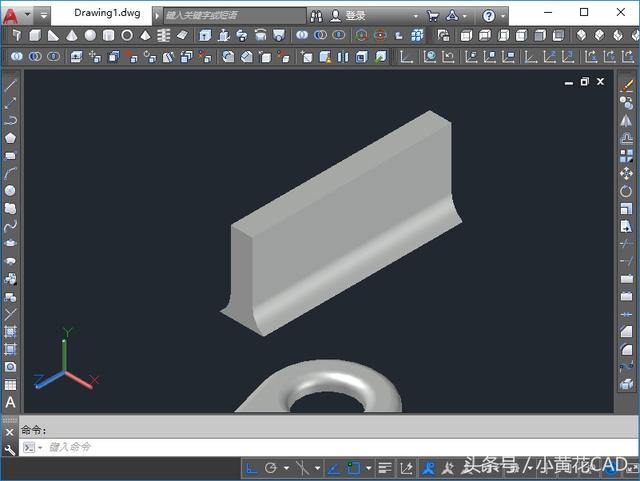Click the binoculars search icon

318,16
